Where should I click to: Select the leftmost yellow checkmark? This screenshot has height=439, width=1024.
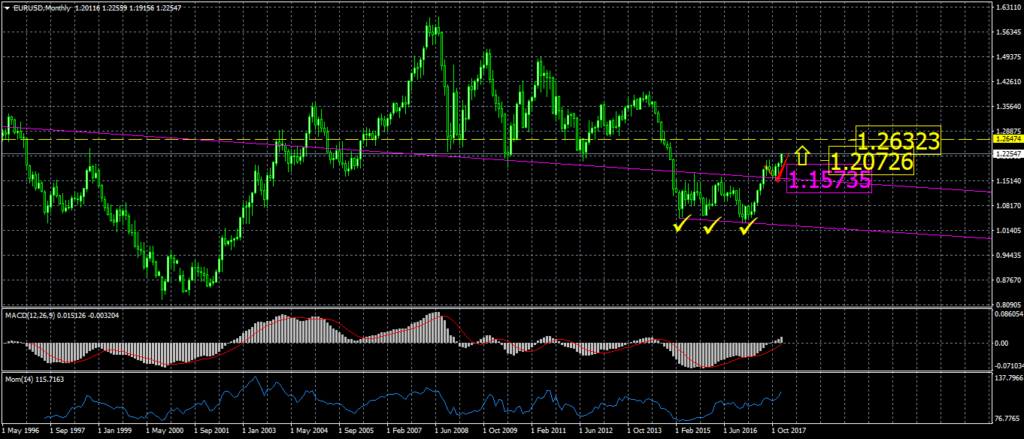(x=681, y=227)
